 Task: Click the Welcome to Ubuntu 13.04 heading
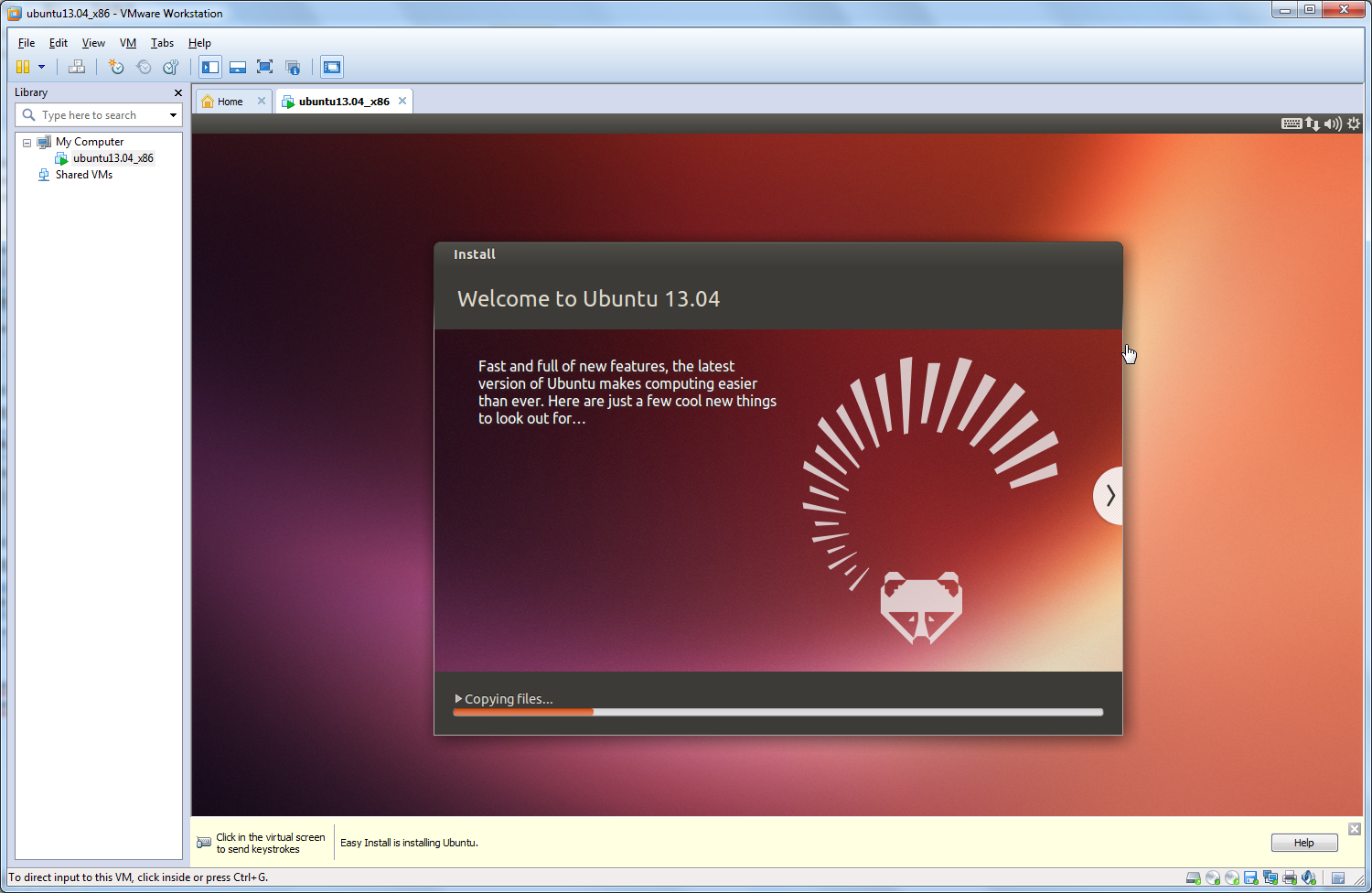coord(588,299)
